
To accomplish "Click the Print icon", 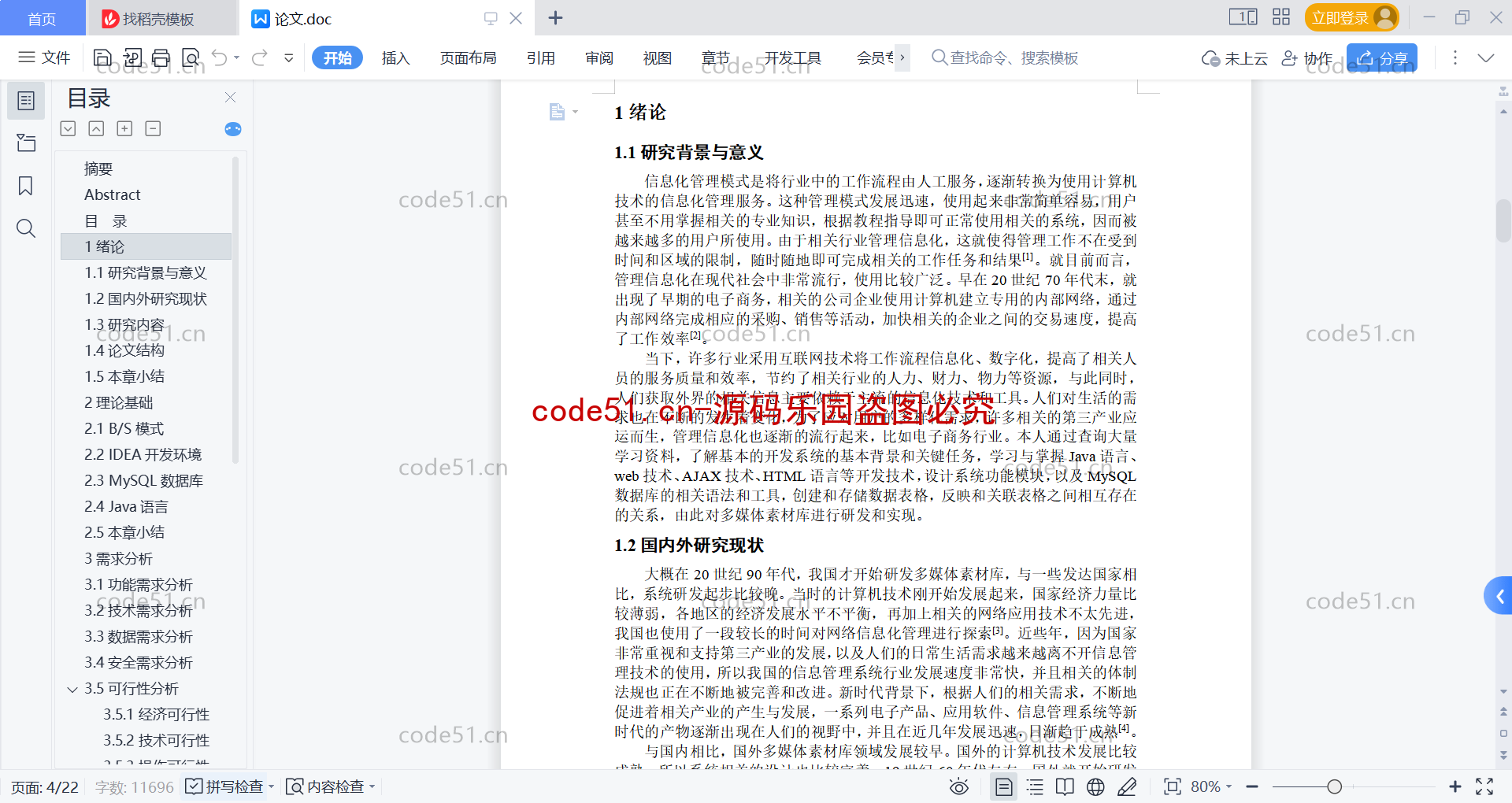I will [161, 57].
